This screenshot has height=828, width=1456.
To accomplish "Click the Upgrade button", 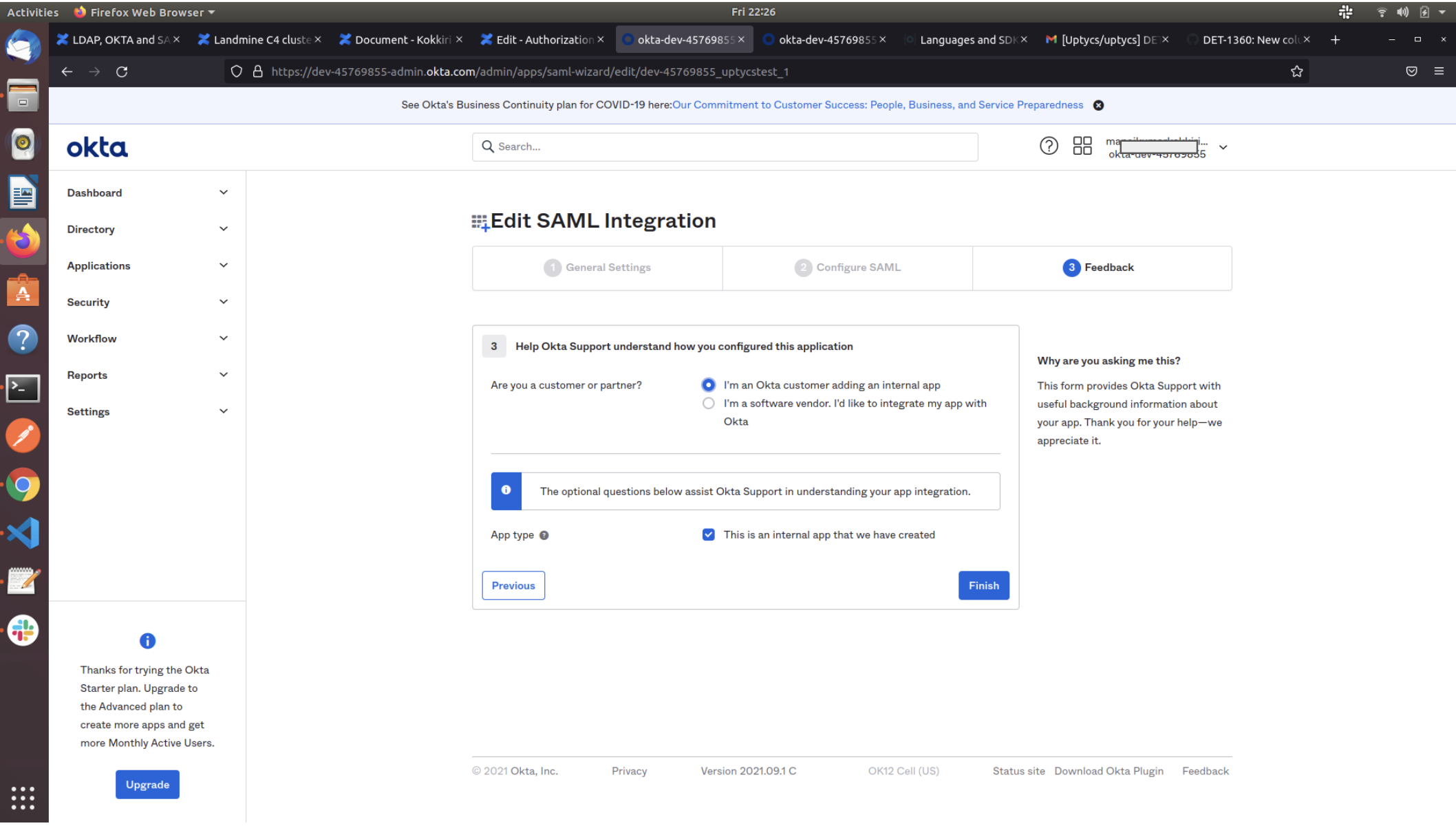I will pyautogui.click(x=147, y=785).
